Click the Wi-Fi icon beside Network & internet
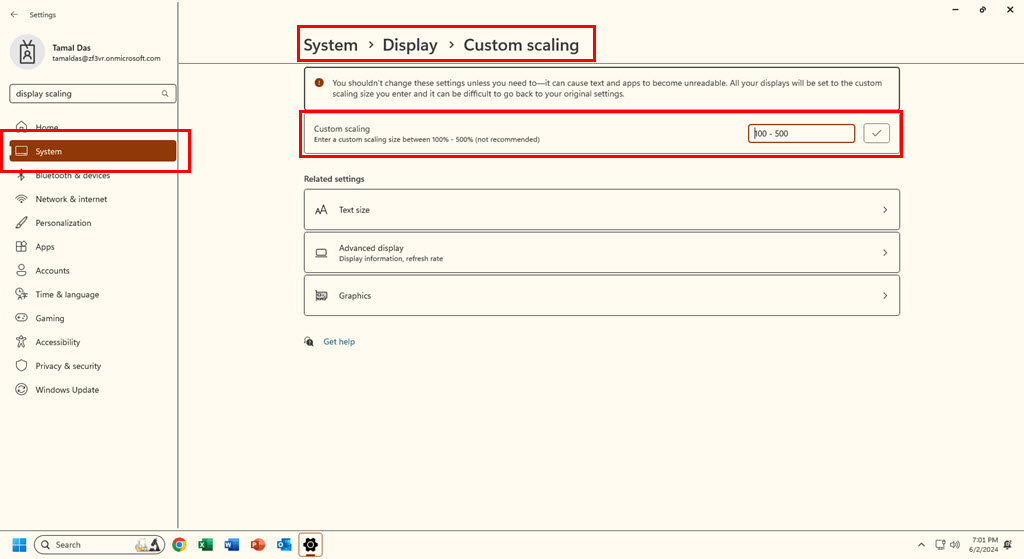1024x559 pixels. pos(22,199)
